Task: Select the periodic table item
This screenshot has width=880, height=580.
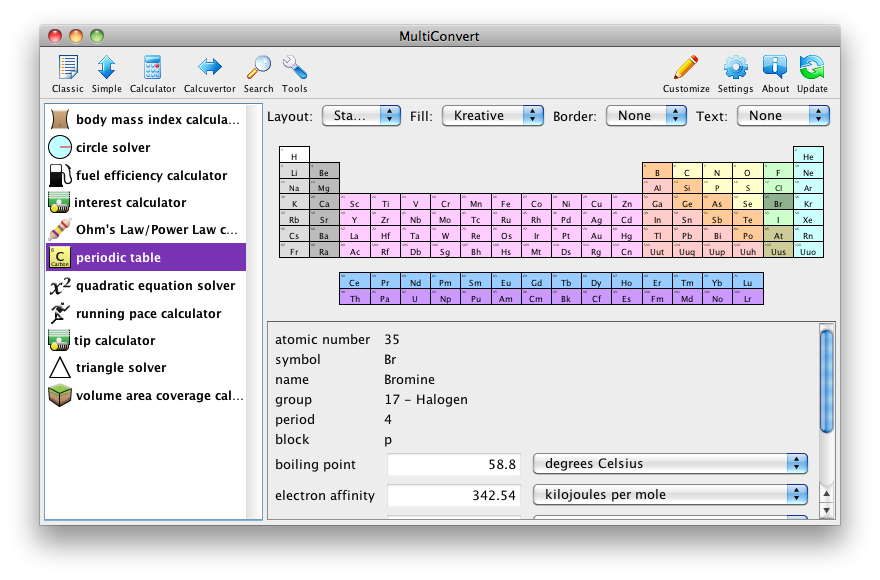Action: click(x=146, y=257)
